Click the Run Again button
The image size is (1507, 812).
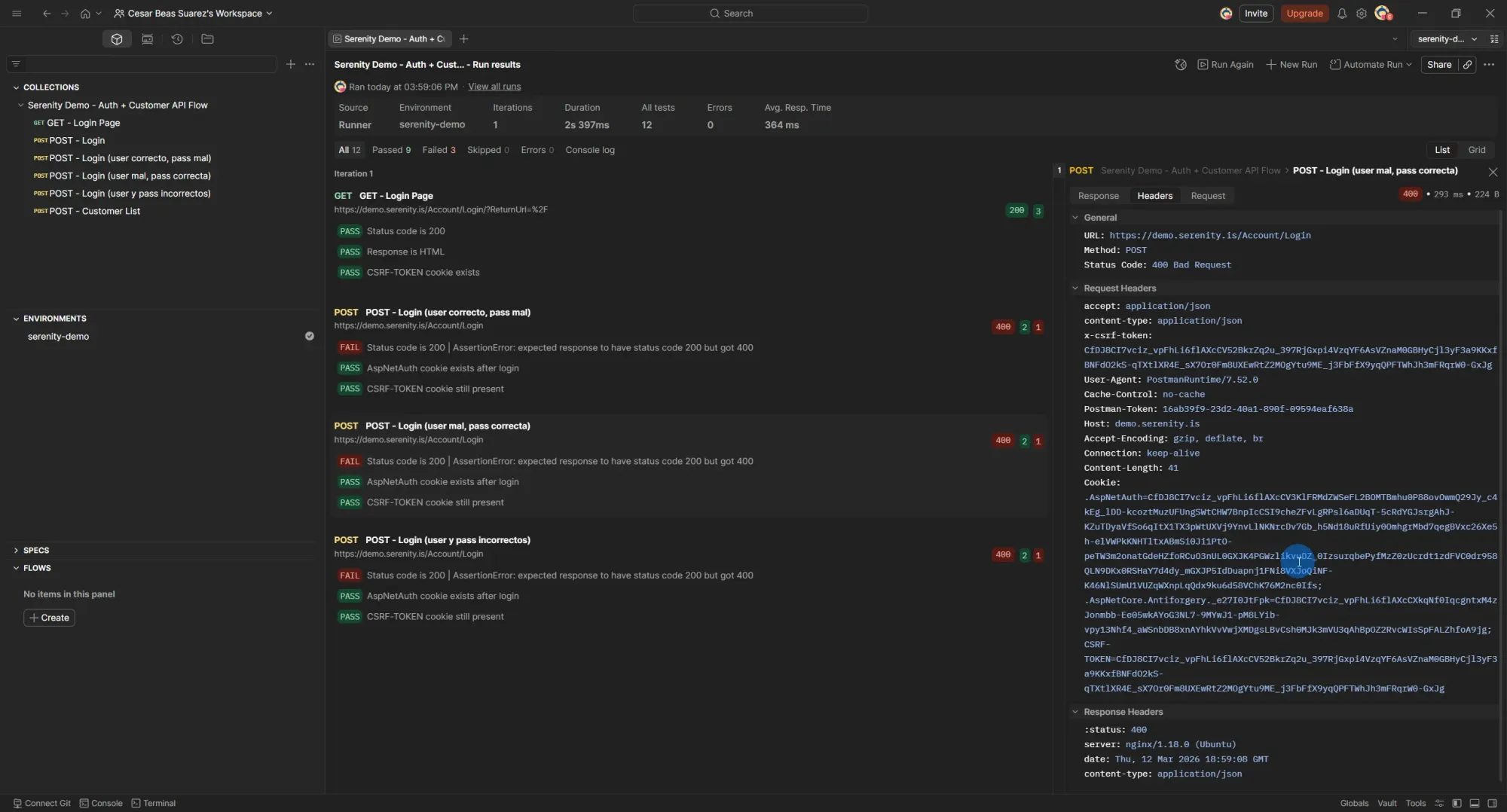tap(1225, 65)
